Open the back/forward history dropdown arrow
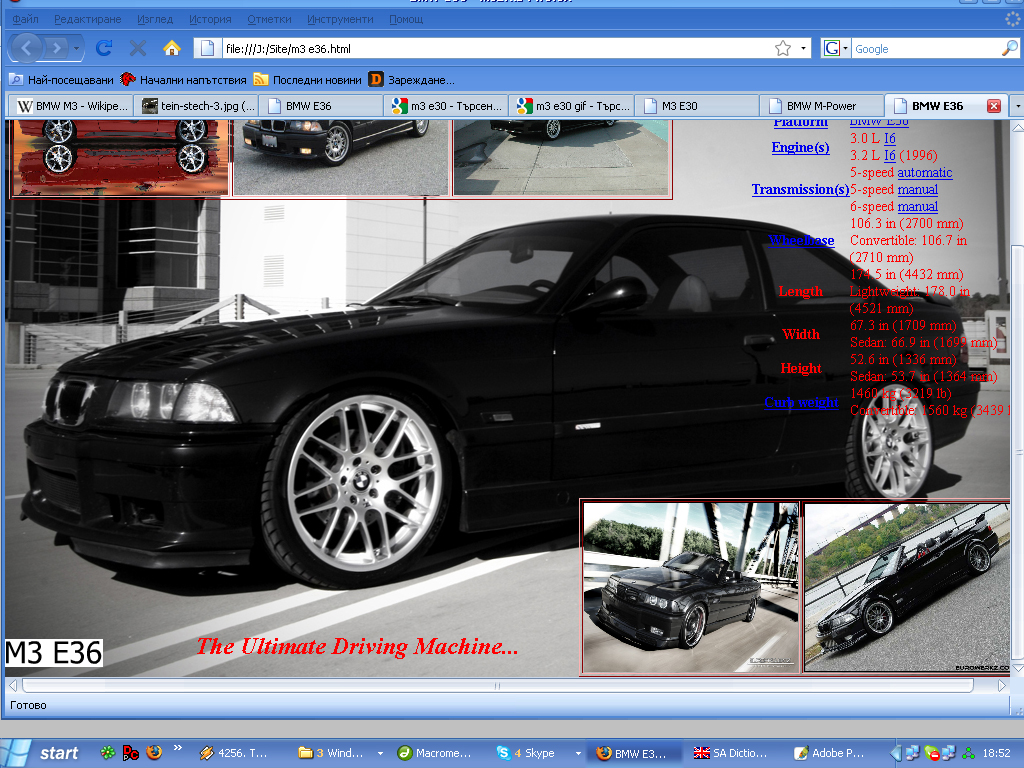 coord(77,48)
